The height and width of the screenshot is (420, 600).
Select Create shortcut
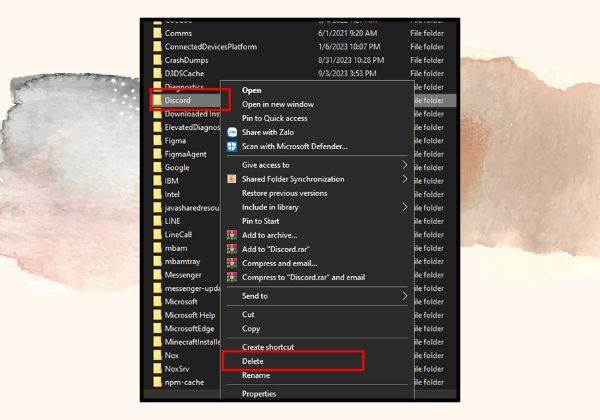pyautogui.click(x=268, y=347)
